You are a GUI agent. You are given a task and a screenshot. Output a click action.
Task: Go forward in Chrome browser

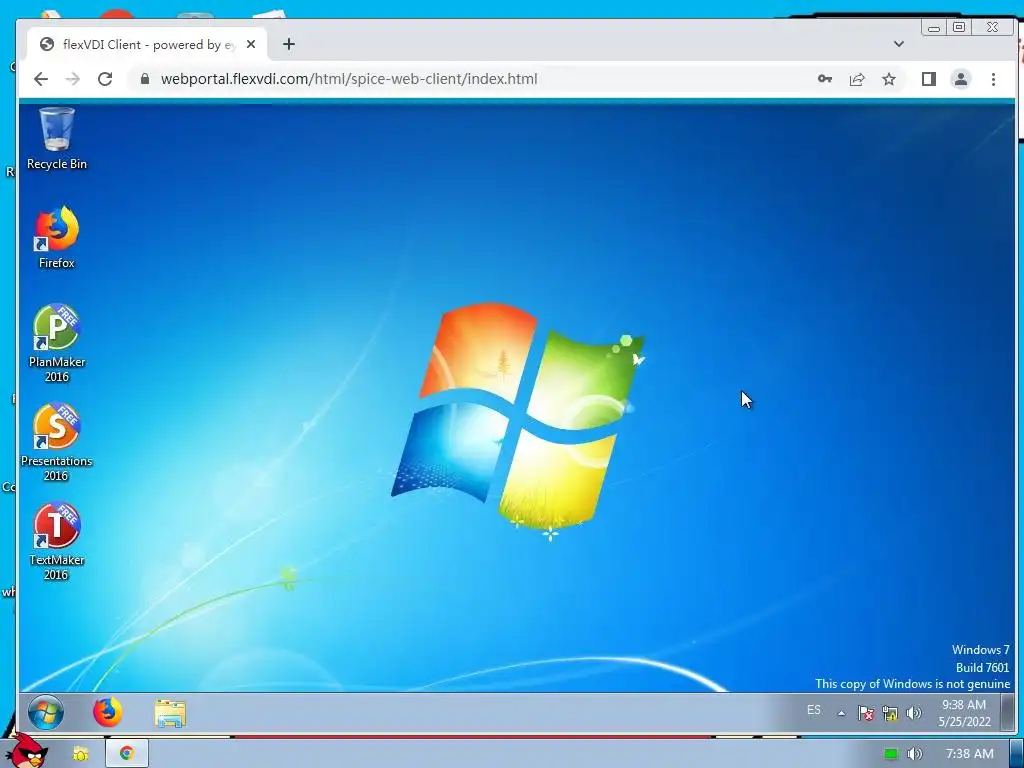click(73, 79)
